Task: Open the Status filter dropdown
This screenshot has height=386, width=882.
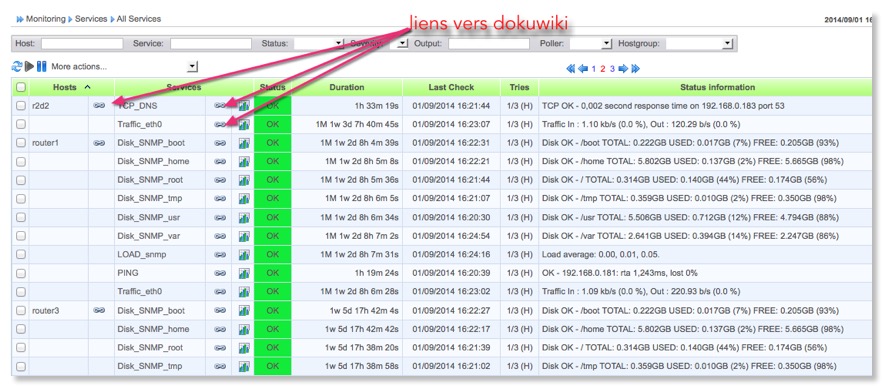Action: (x=318, y=43)
